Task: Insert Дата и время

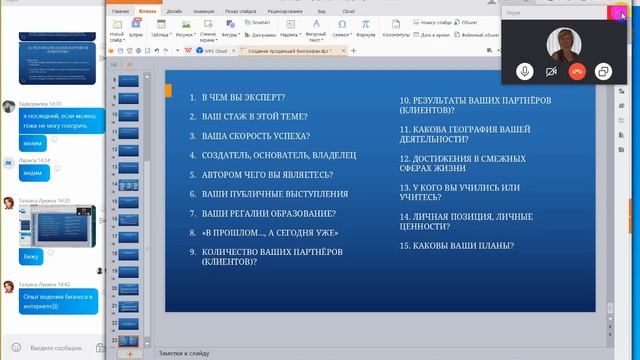Action: (x=431, y=35)
